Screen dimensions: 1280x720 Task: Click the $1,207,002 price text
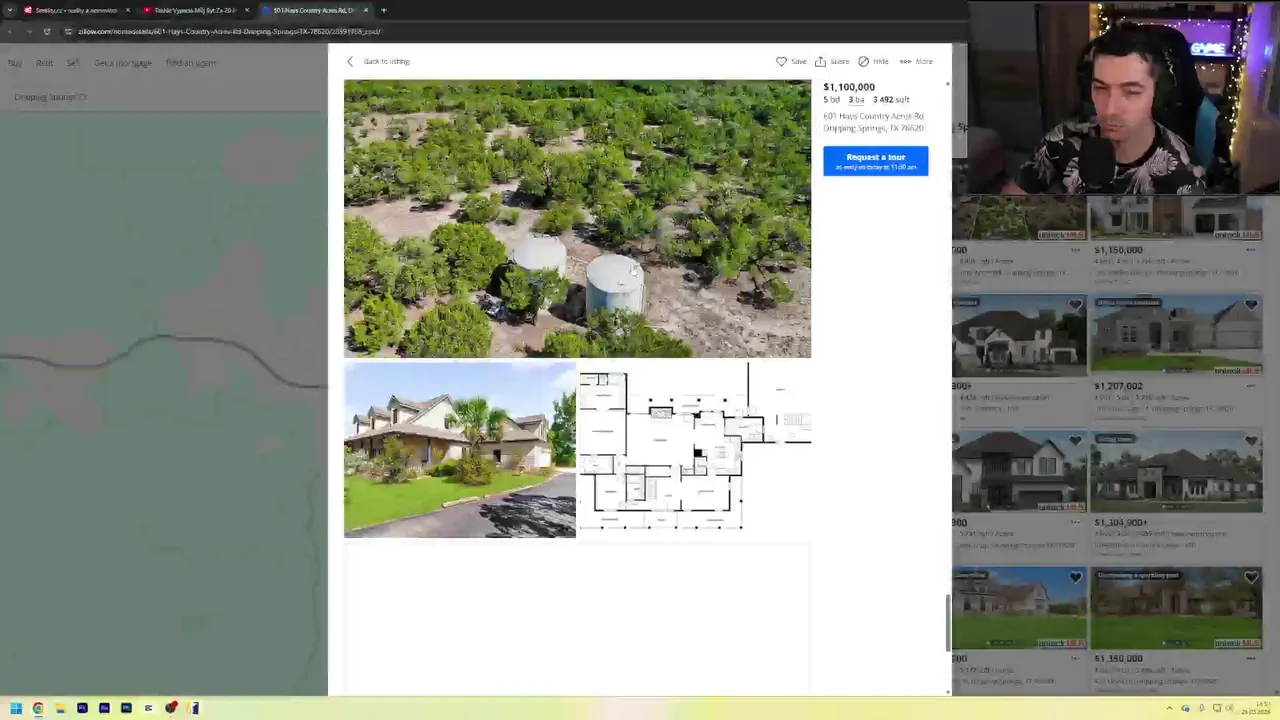tap(1118, 386)
